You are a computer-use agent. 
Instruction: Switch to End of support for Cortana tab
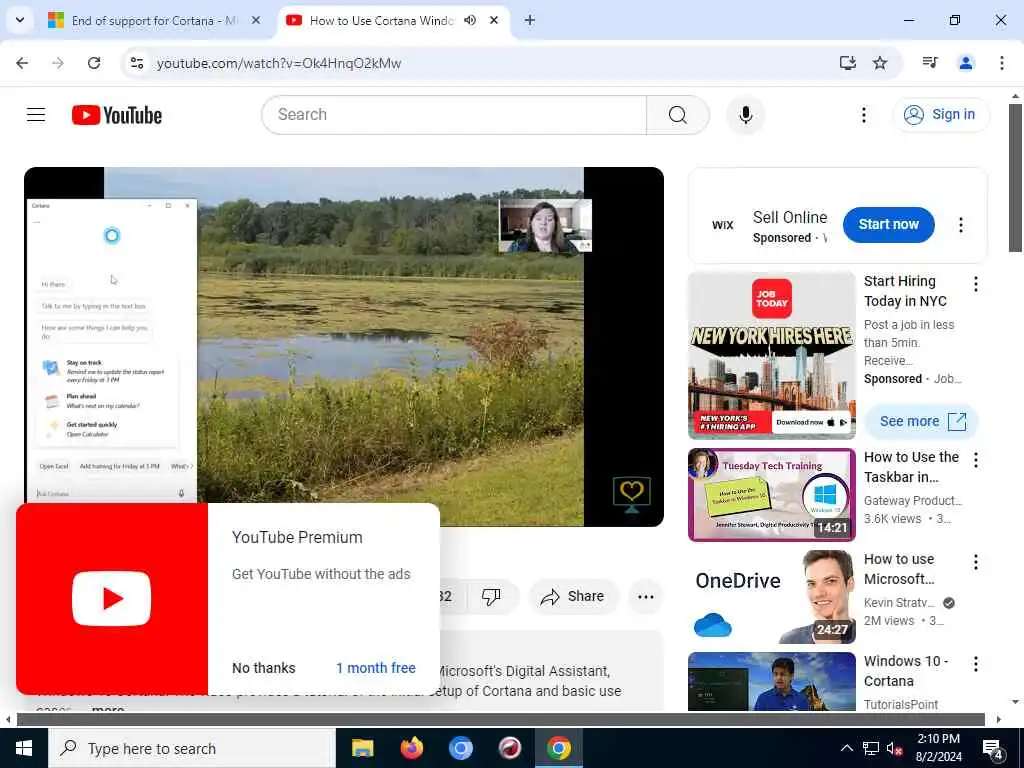(x=154, y=21)
